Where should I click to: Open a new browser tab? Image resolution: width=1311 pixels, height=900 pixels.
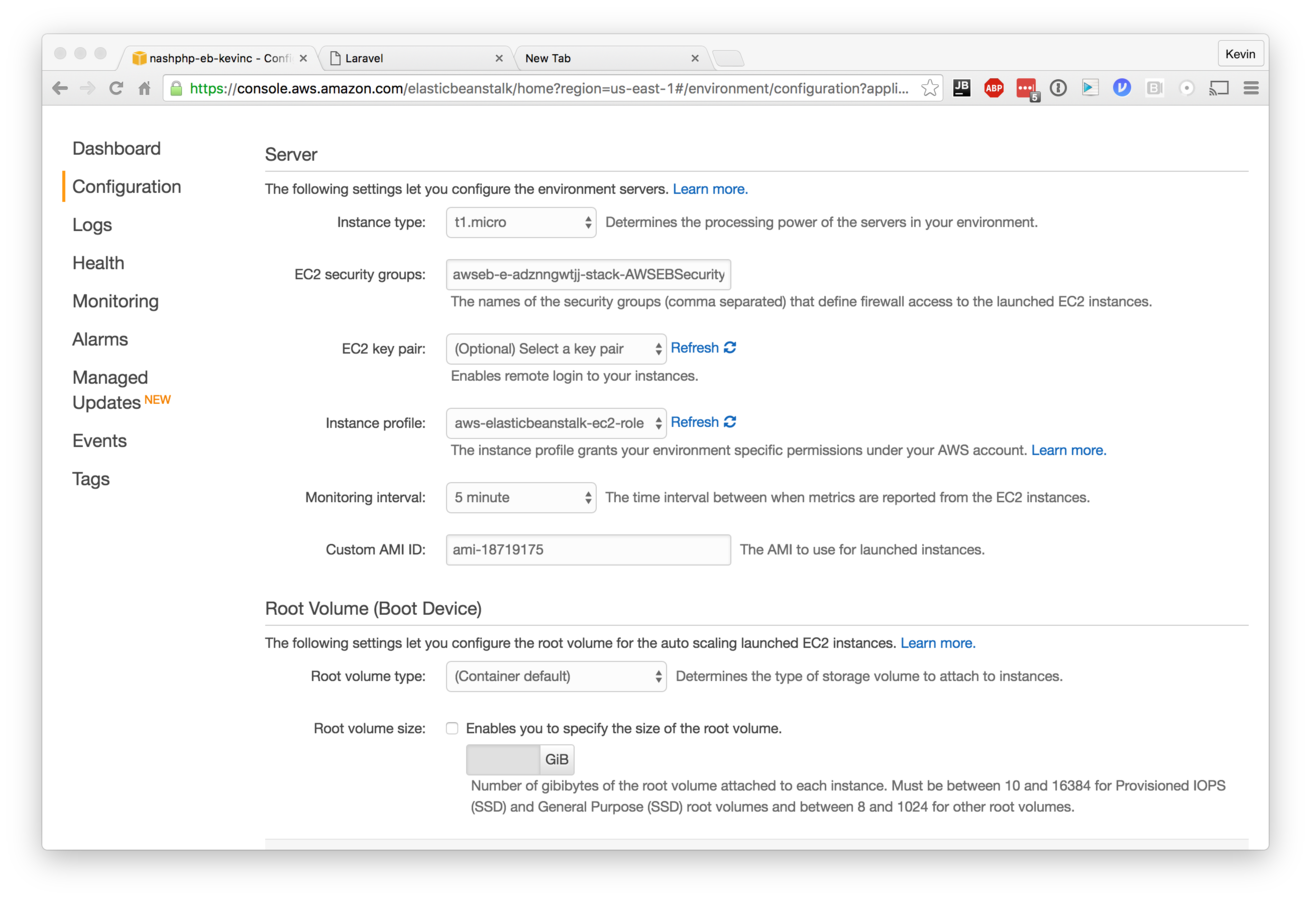coord(728,58)
